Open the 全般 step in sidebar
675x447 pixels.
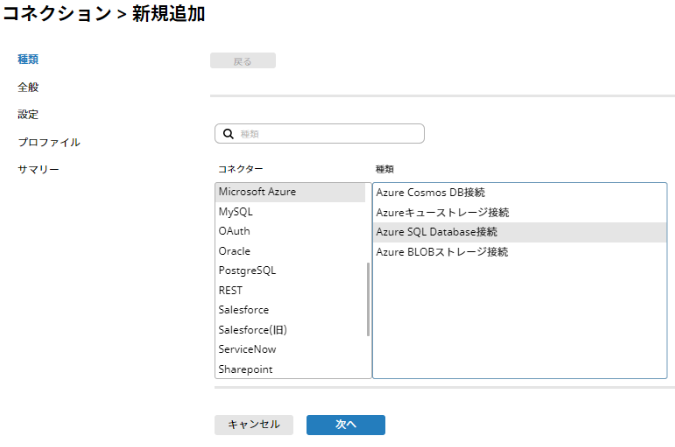(28, 87)
